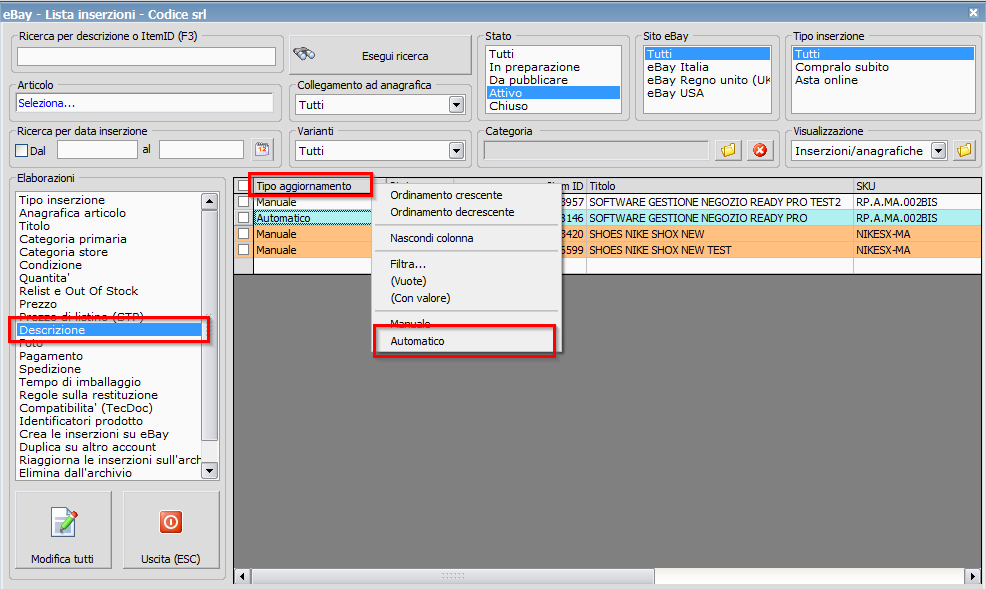Click folder icon next to Visualizzazione

point(964,150)
